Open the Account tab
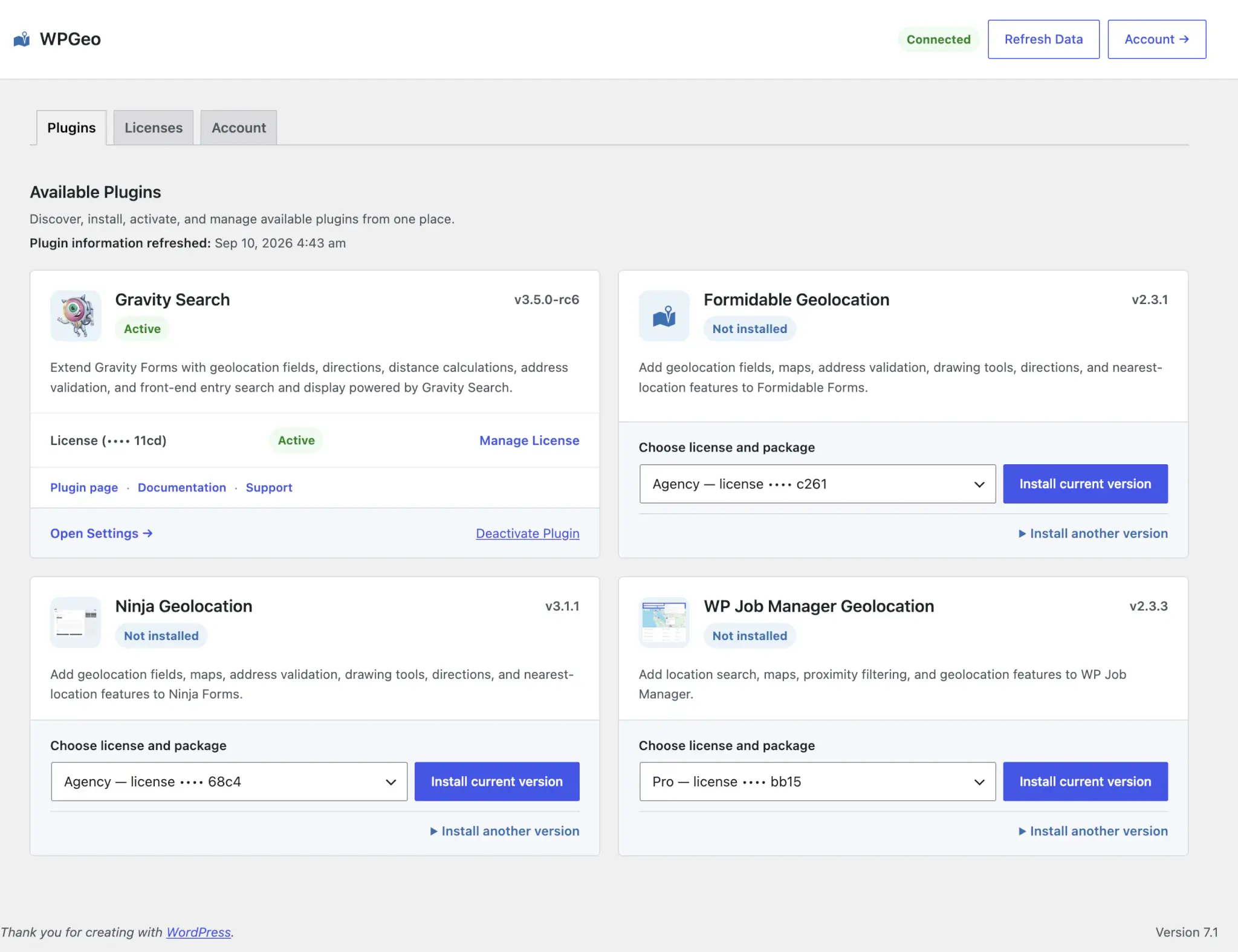The height and width of the screenshot is (952, 1238). pyautogui.click(x=239, y=128)
